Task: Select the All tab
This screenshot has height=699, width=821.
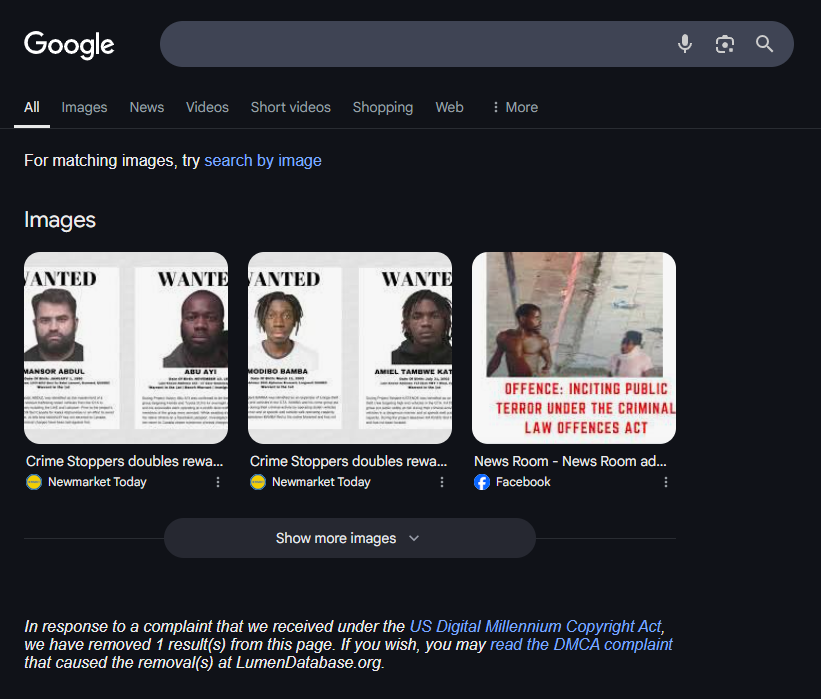Action: click(32, 107)
